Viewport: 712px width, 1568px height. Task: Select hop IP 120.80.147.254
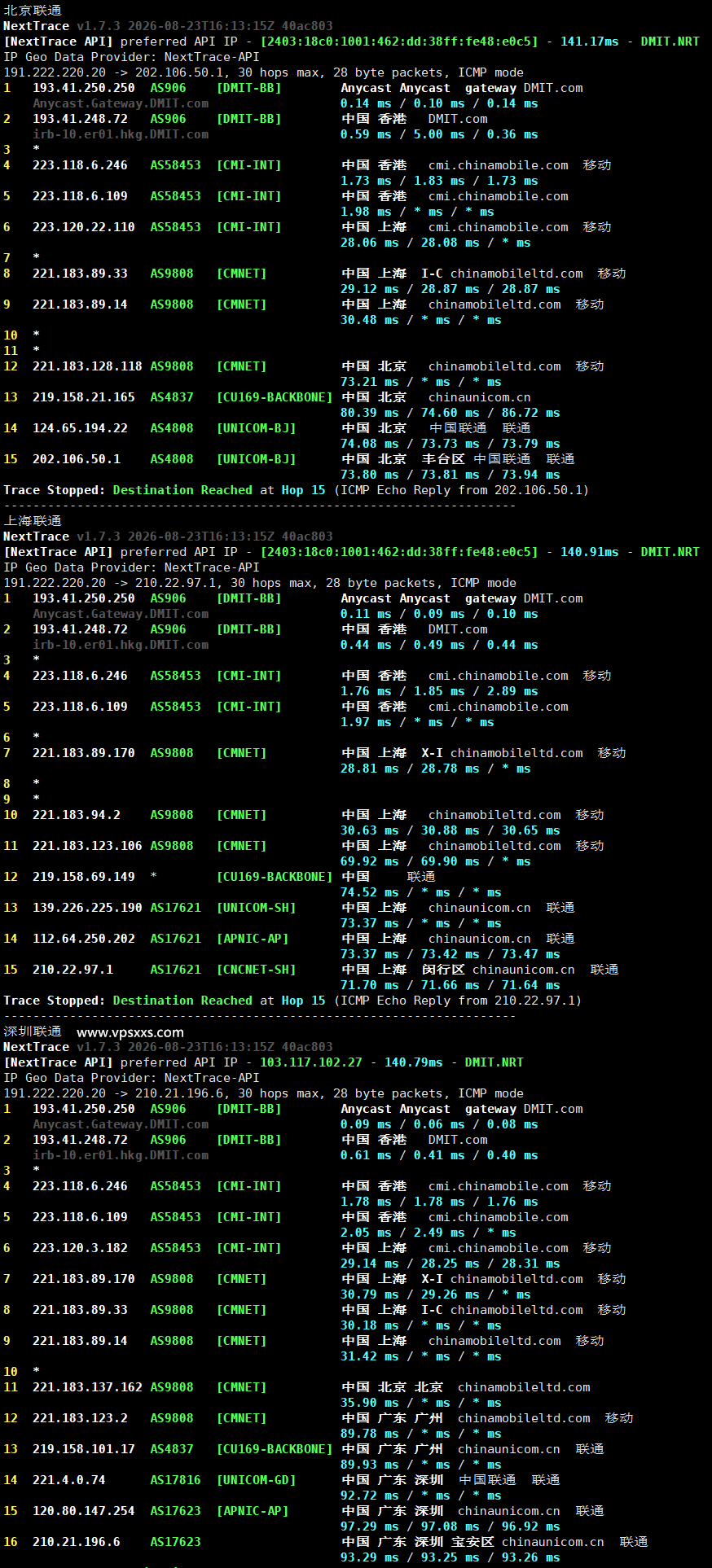point(84,1511)
